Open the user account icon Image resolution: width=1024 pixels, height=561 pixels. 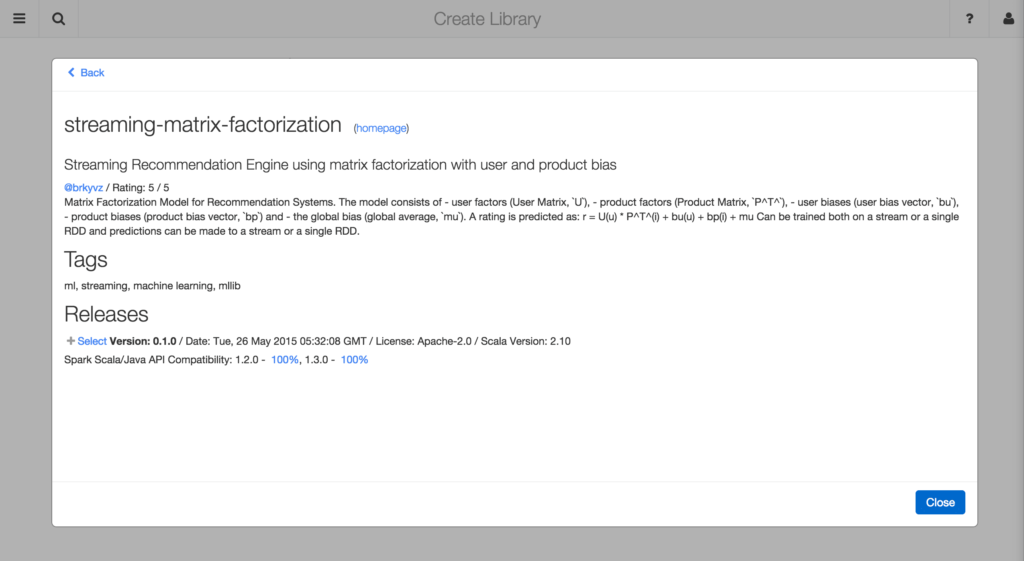pos(1007,19)
